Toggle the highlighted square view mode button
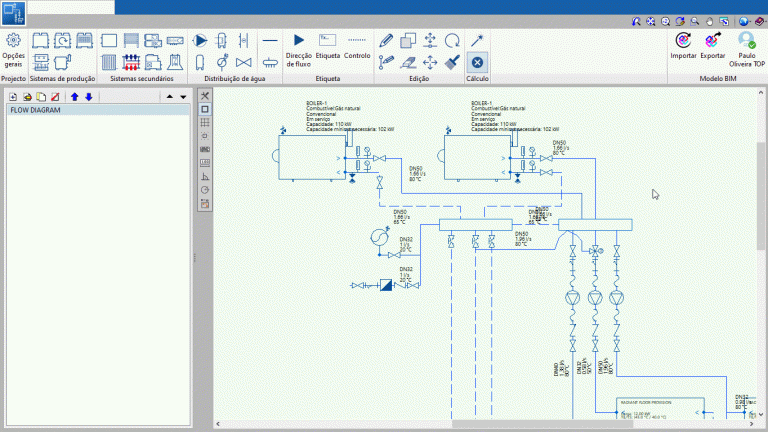 (x=205, y=109)
